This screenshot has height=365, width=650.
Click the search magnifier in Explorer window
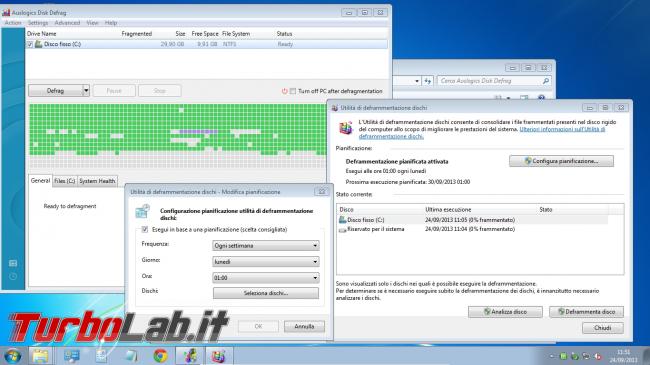point(546,81)
